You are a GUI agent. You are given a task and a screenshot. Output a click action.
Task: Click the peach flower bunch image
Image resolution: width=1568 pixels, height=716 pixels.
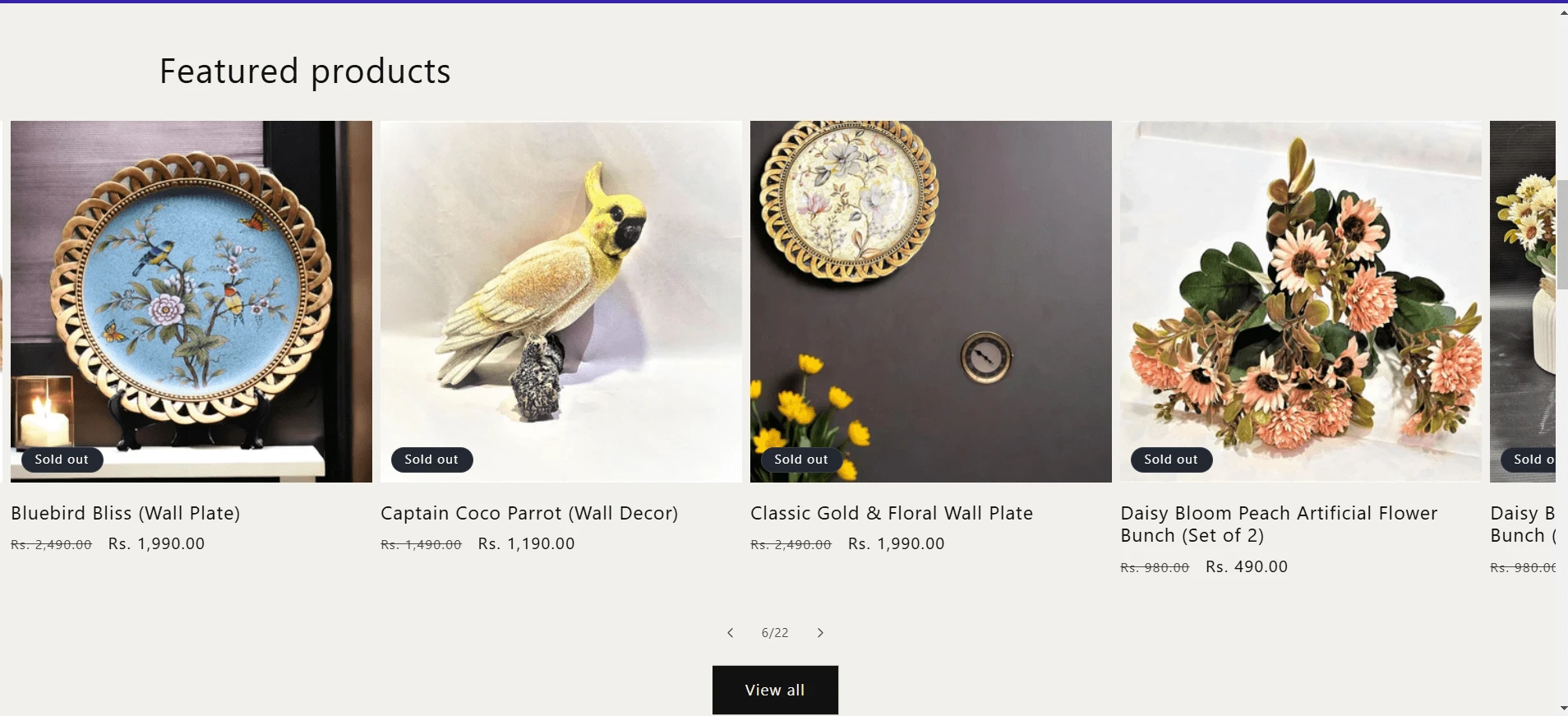(x=1300, y=288)
